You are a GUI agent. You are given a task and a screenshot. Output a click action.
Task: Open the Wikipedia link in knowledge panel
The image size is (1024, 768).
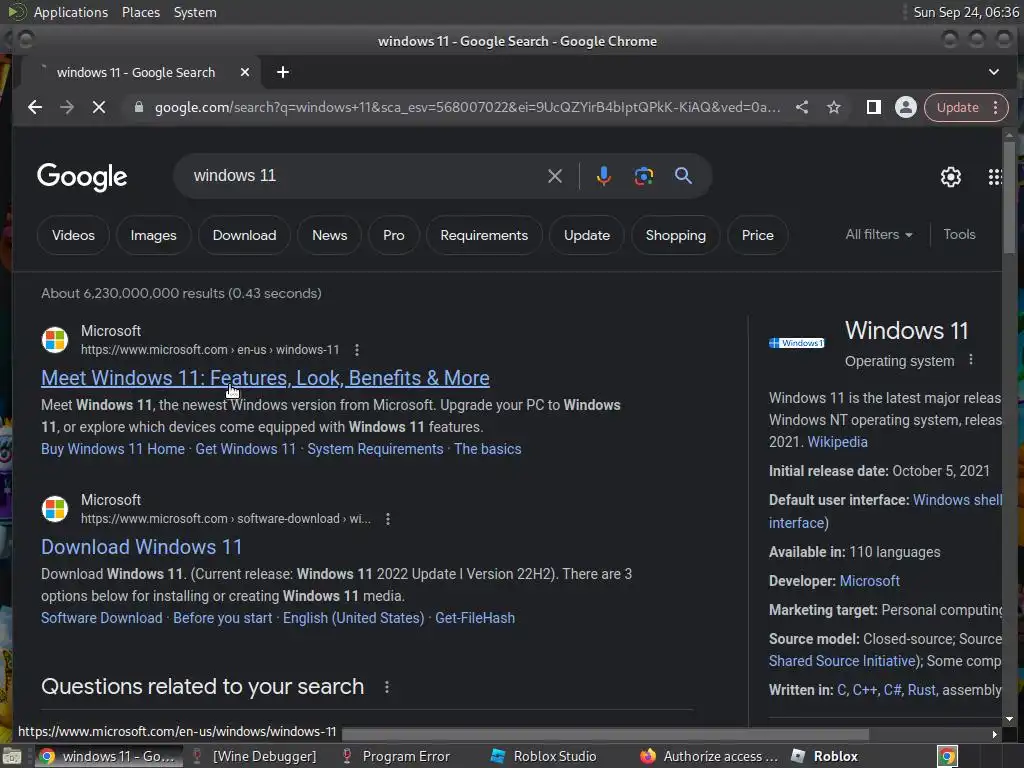click(x=837, y=442)
